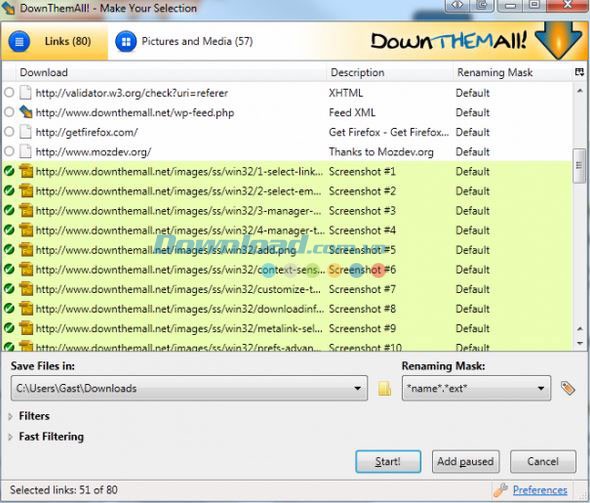The width and height of the screenshot is (590, 503).
Task: Switch to Pictures and Media (57) tab
Action: coord(184,41)
